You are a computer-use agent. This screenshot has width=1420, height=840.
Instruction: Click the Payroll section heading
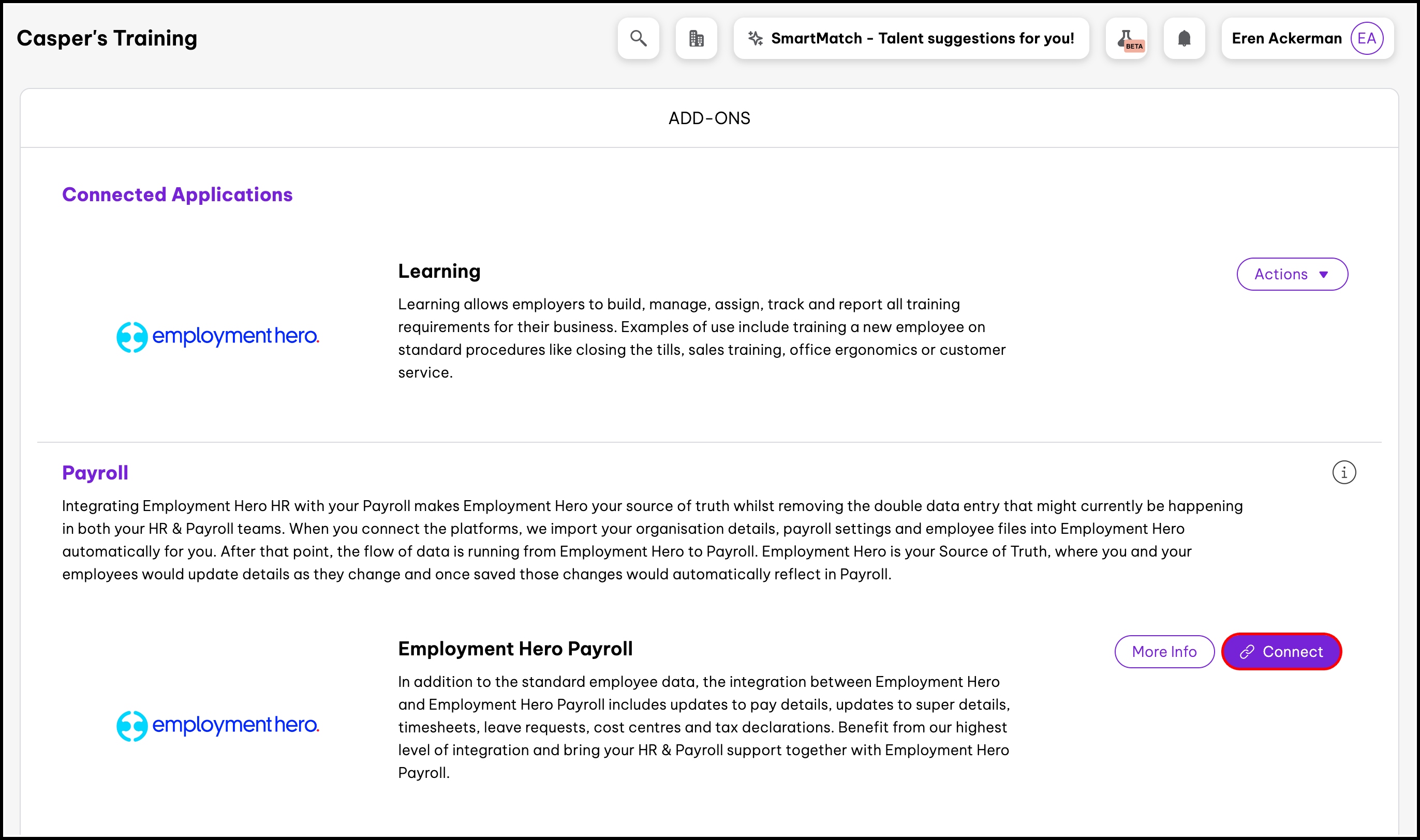click(95, 473)
